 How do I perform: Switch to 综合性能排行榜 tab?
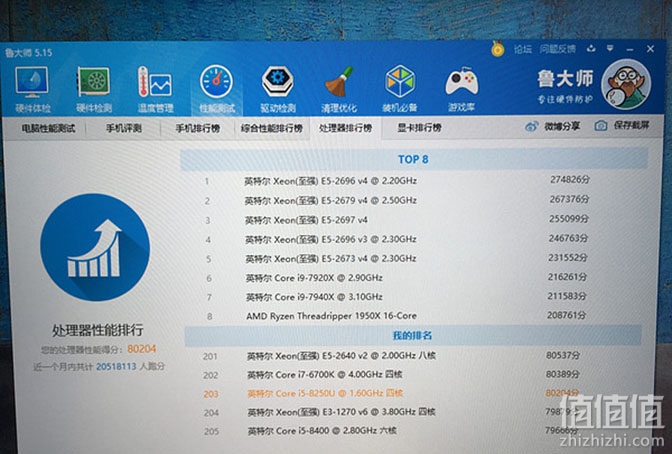pos(272,128)
